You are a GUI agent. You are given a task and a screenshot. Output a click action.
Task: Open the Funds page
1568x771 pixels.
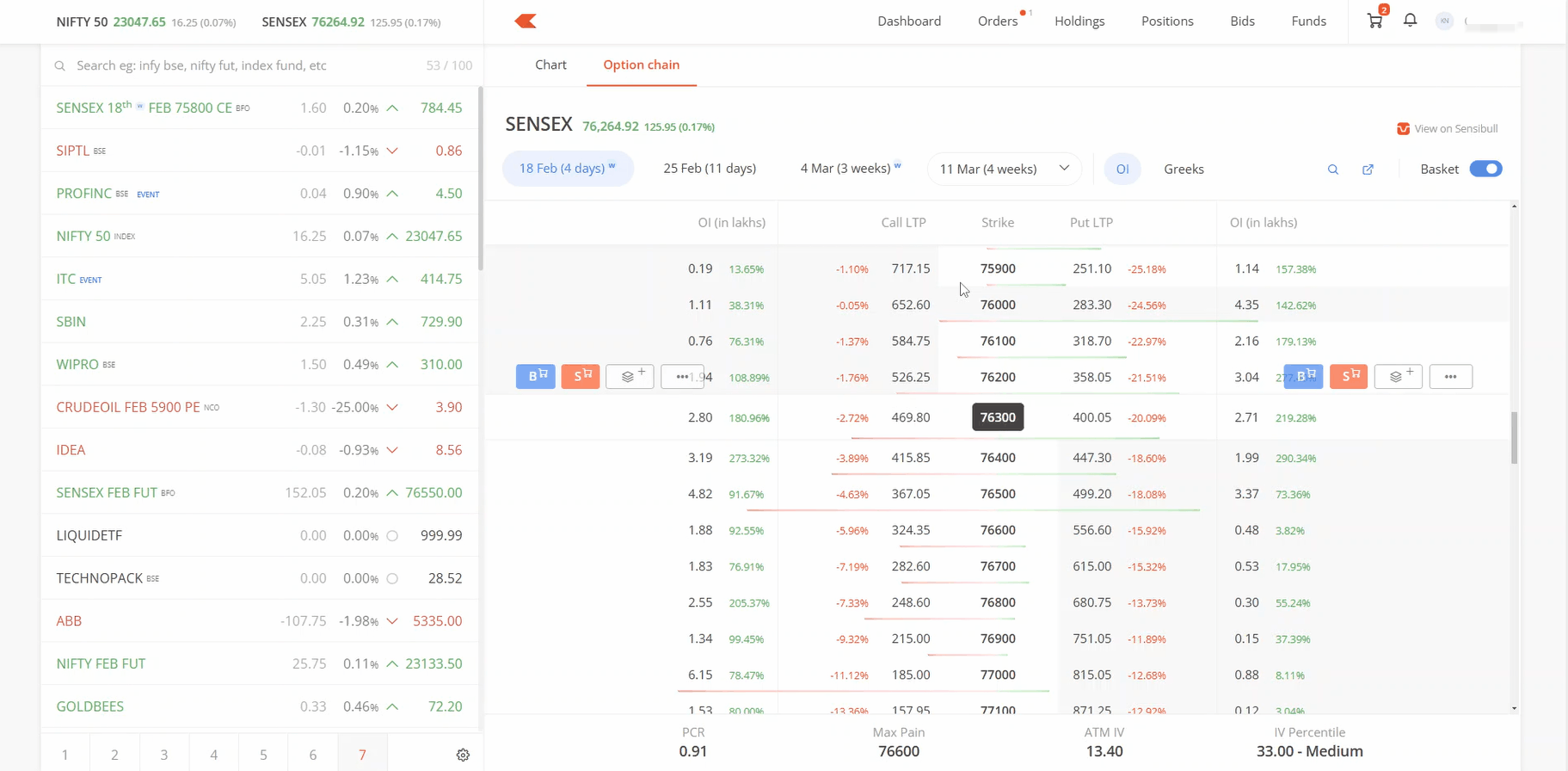[x=1308, y=21]
